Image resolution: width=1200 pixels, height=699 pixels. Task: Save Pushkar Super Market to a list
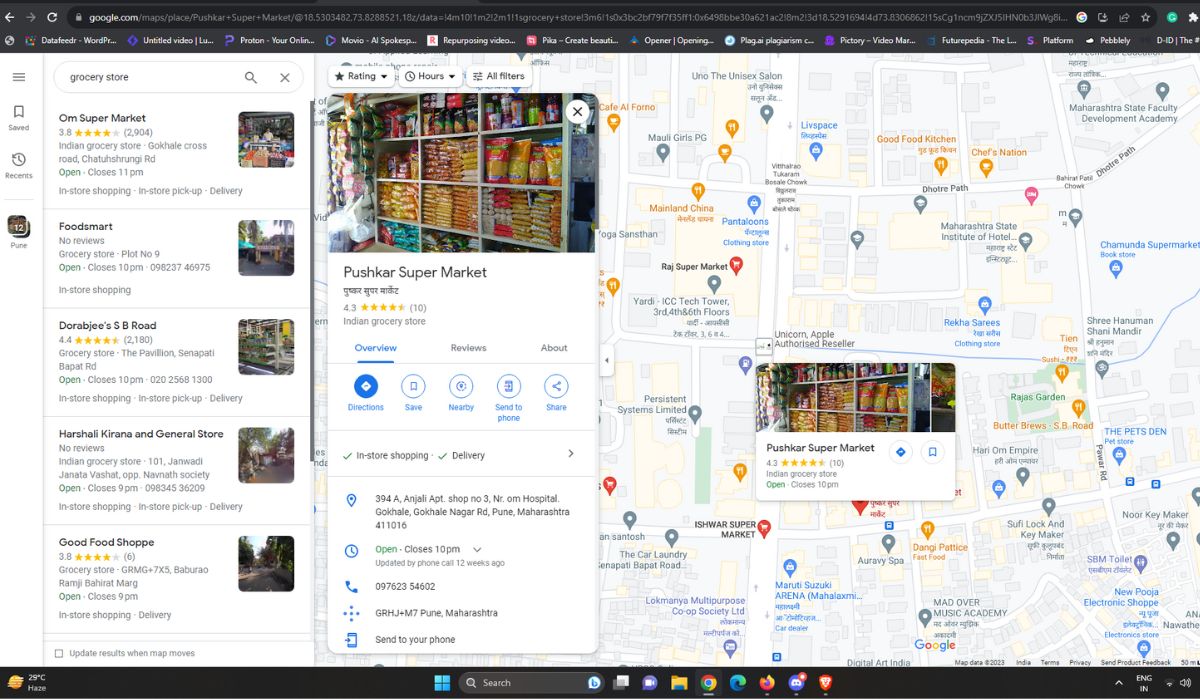pos(413,389)
